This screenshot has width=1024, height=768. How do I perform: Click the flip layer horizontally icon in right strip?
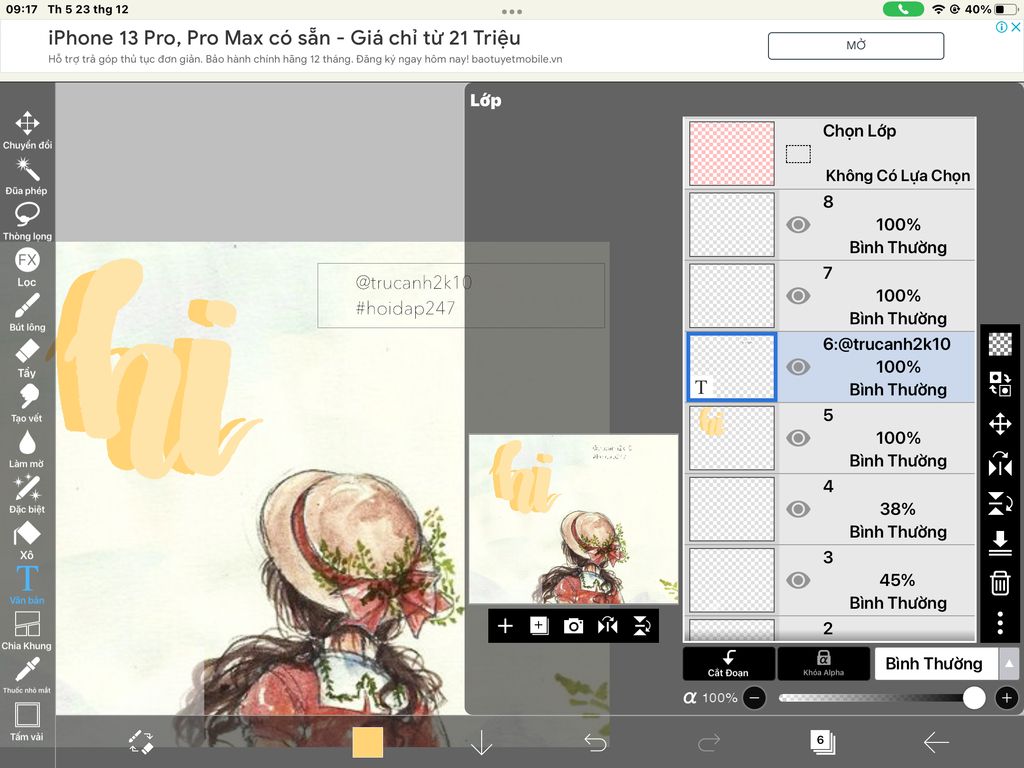[x=1000, y=463]
